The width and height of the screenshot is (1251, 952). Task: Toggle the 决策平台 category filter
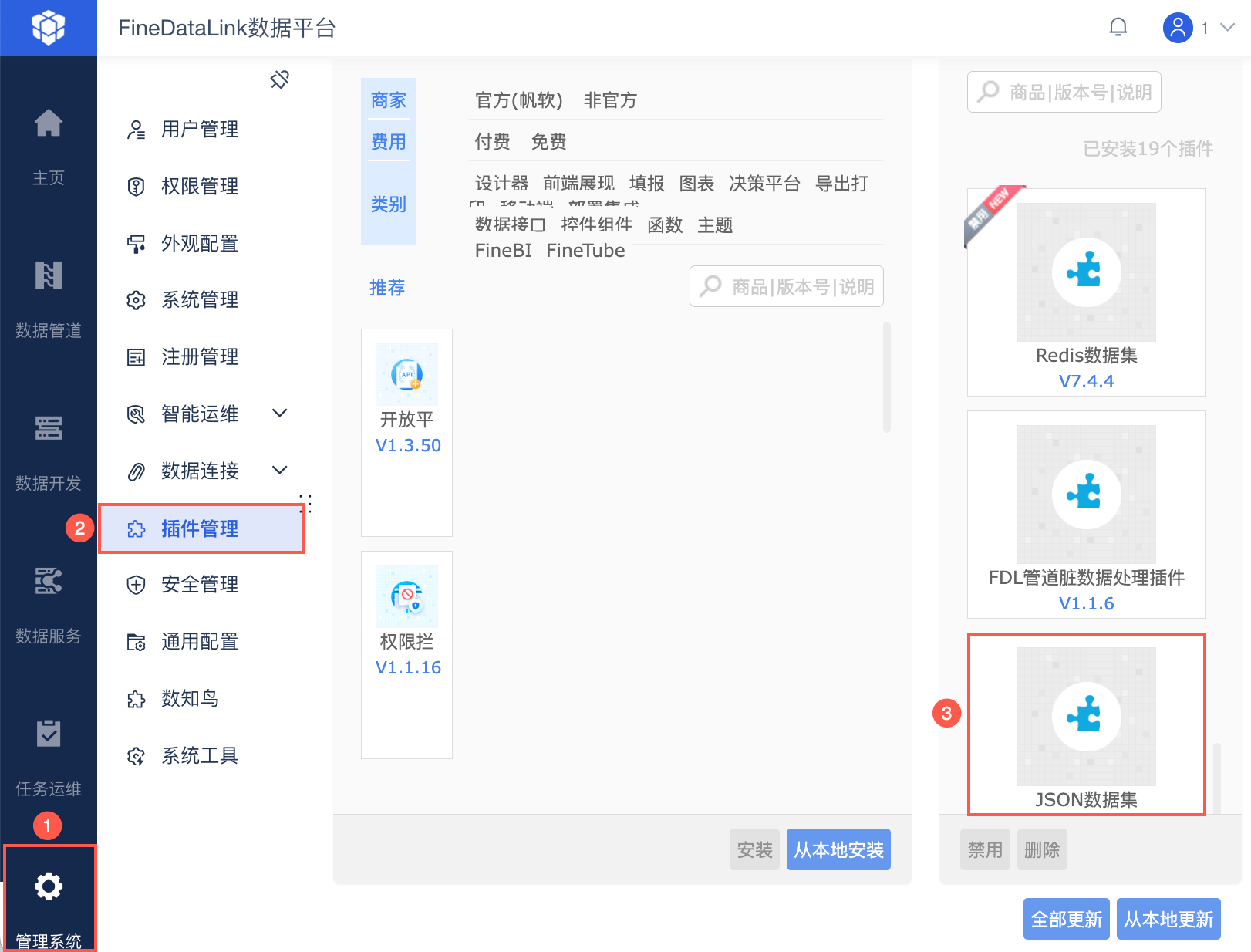pyautogui.click(x=764, y=184)
